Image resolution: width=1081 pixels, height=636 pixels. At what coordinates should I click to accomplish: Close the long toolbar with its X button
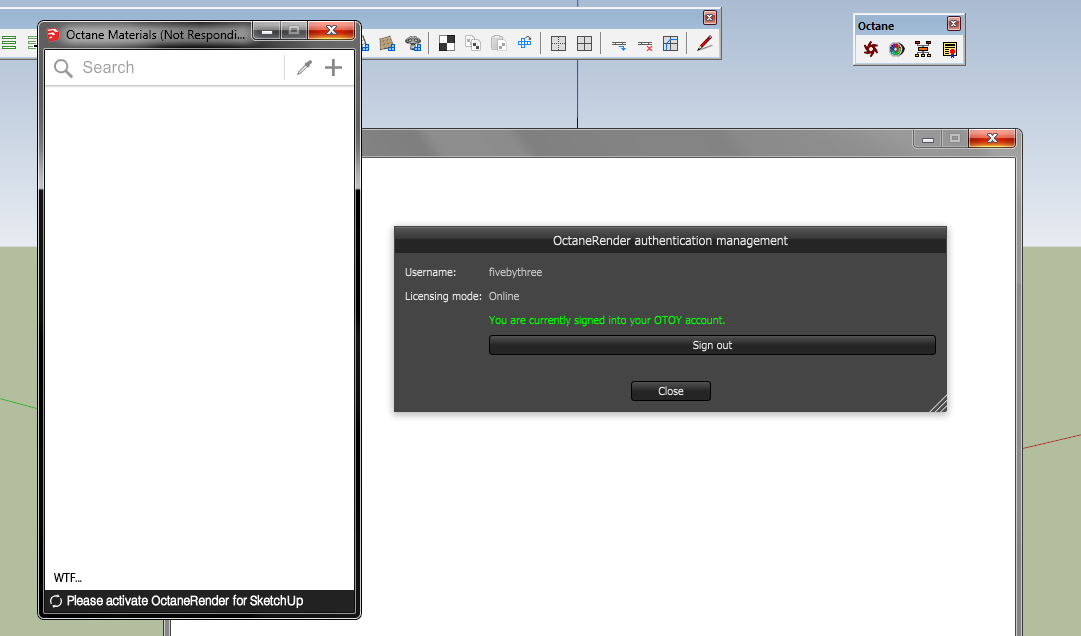[709, 18]
